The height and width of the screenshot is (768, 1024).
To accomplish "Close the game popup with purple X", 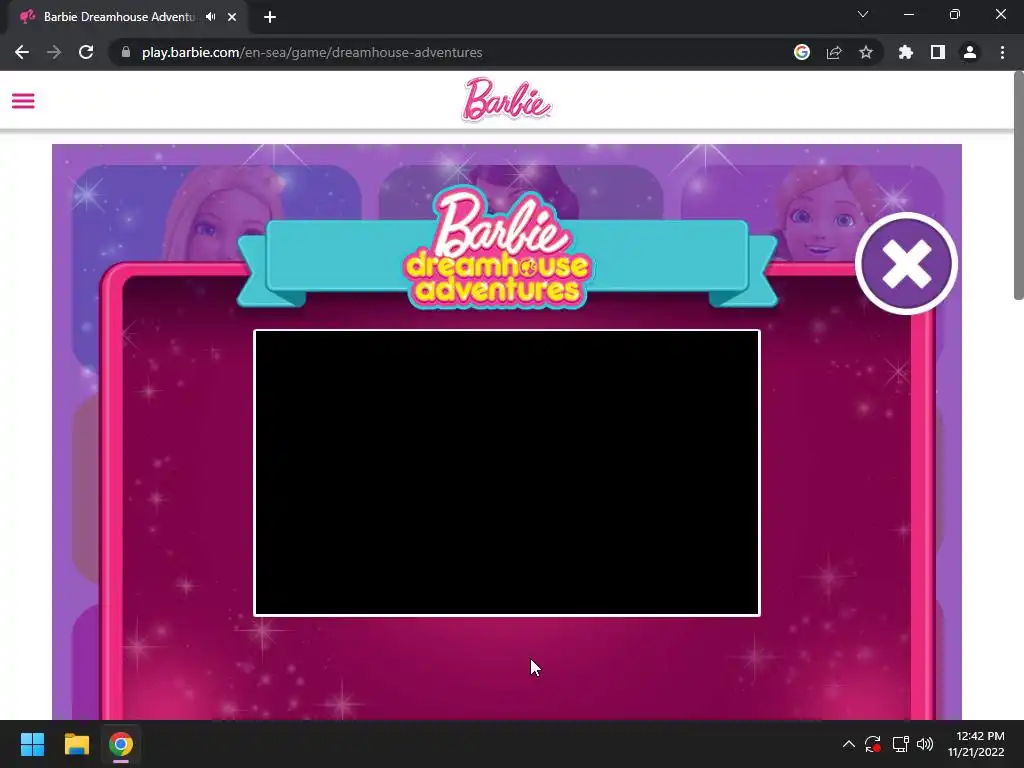I will click(906, 264).
